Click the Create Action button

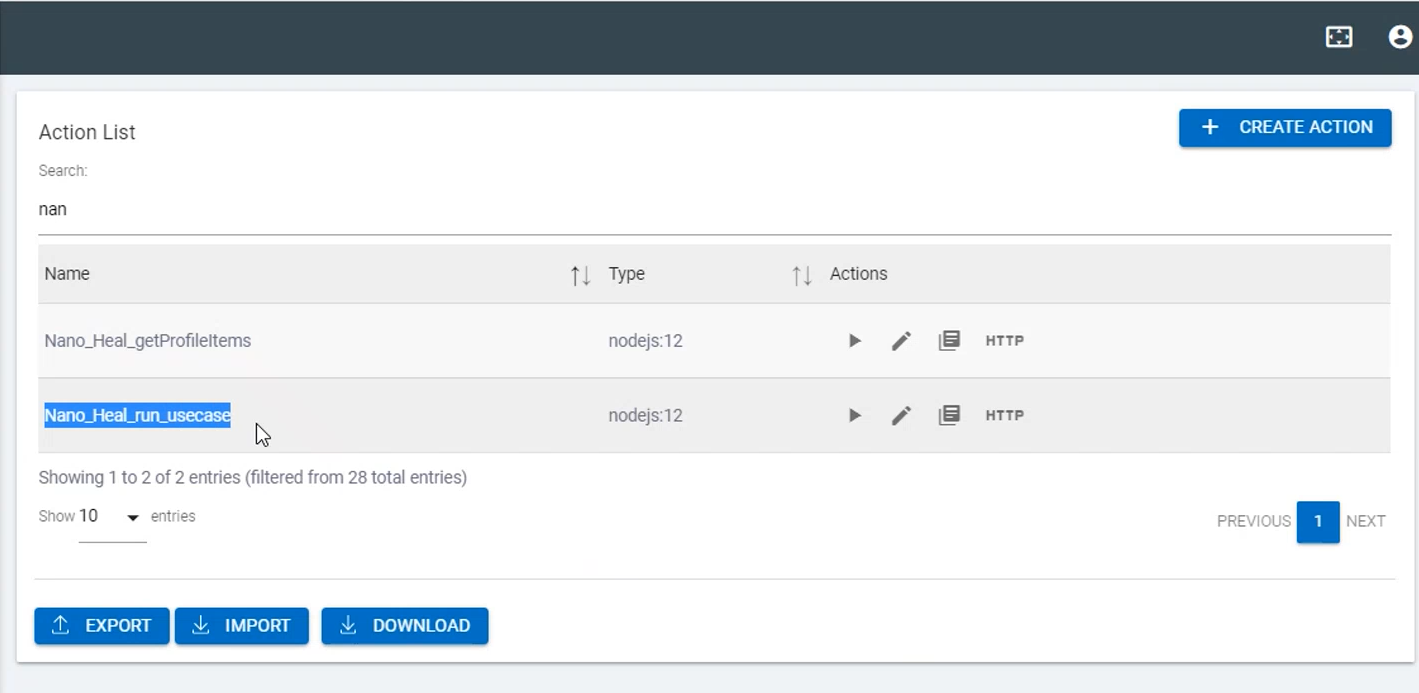1285,128
